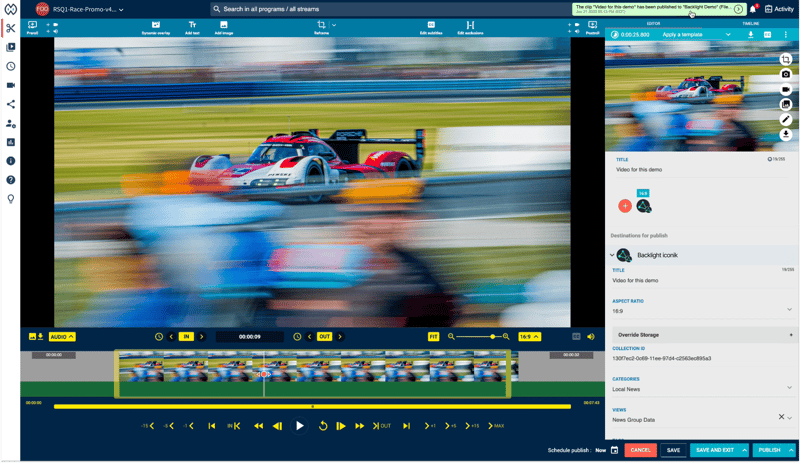Open the Views dropdown chevron
The width and height of the screenshot is (800, 463).
point(790,418)
